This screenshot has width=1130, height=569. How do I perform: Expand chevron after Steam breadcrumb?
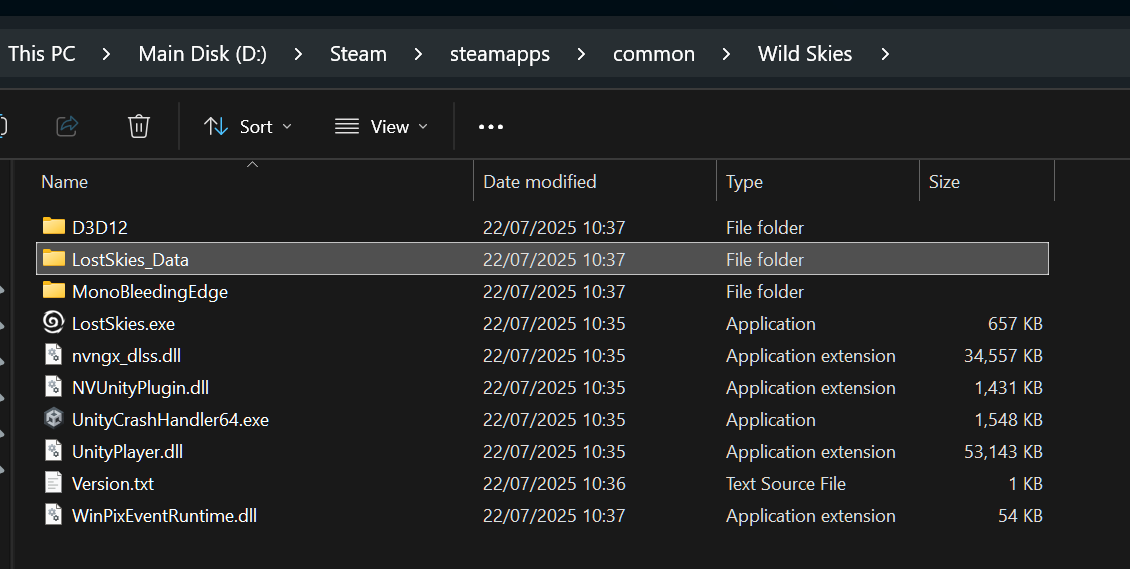coord(418,54)
